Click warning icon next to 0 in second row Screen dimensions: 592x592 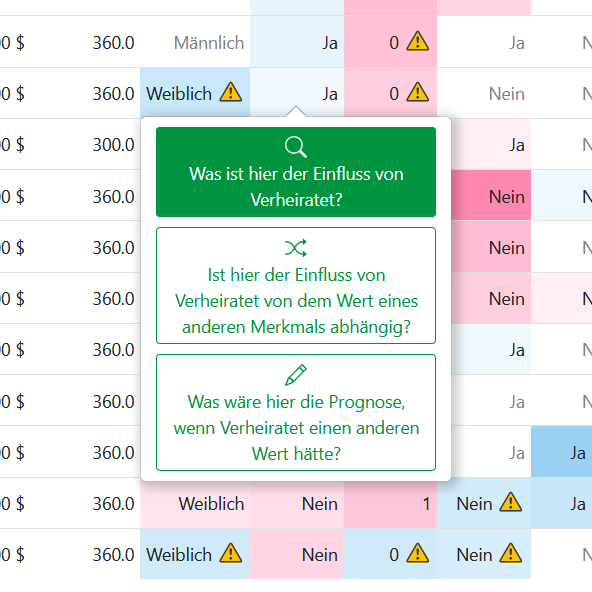[418, 92]
